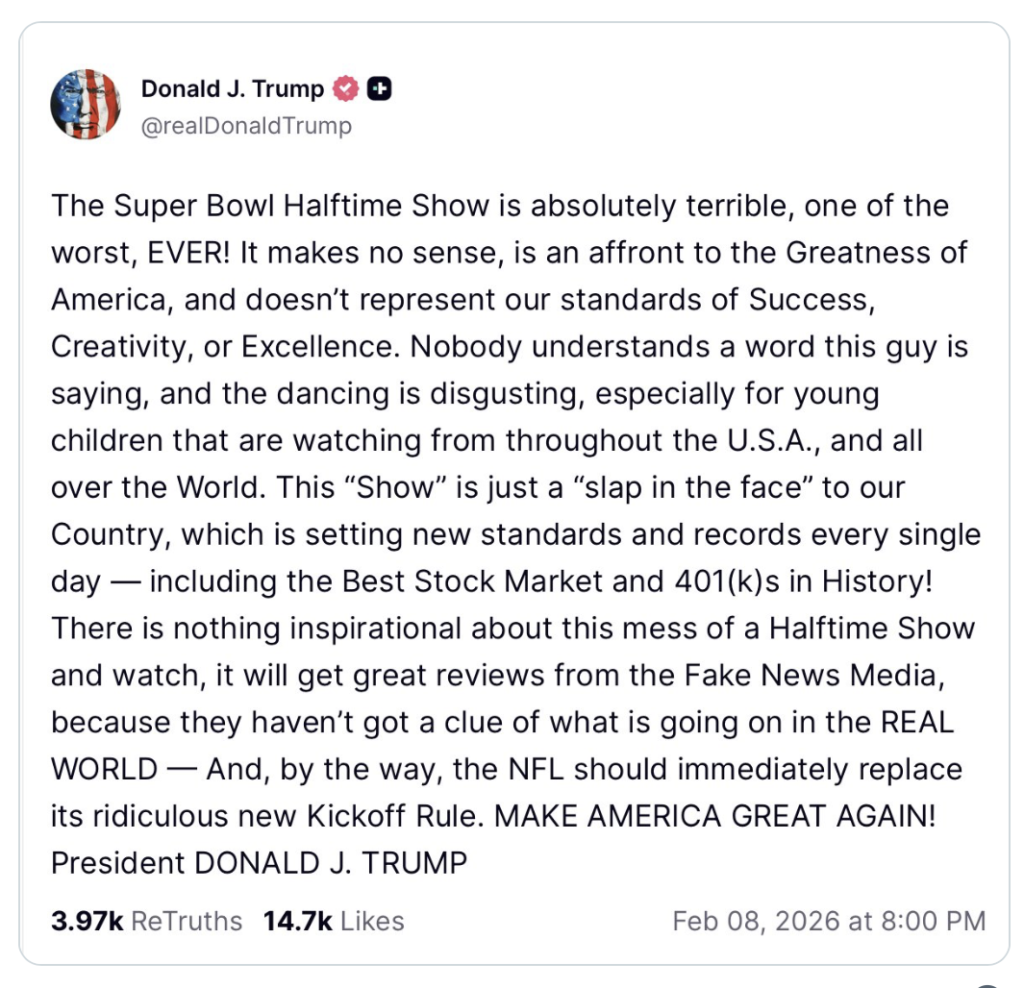1024x988 pixels.
Task: Click the black plus badge icon
Action: click(x=379, y=90)
